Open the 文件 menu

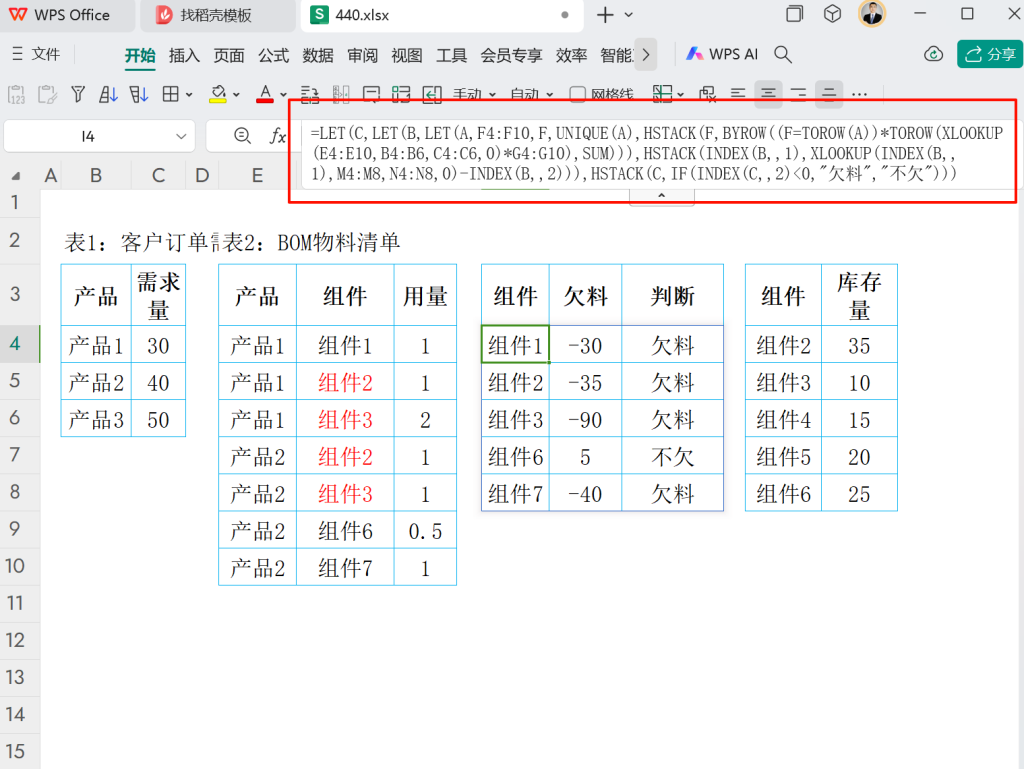click(37, 54)
